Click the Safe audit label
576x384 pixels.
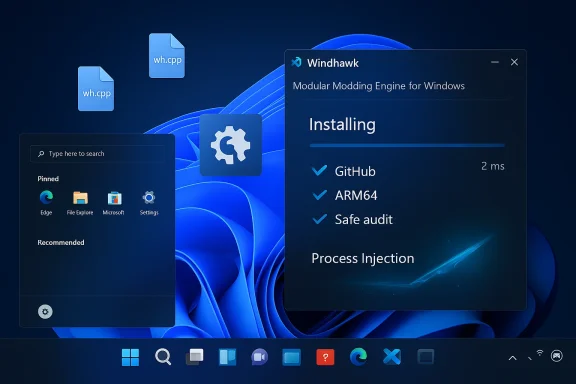[x=364, y=220]
